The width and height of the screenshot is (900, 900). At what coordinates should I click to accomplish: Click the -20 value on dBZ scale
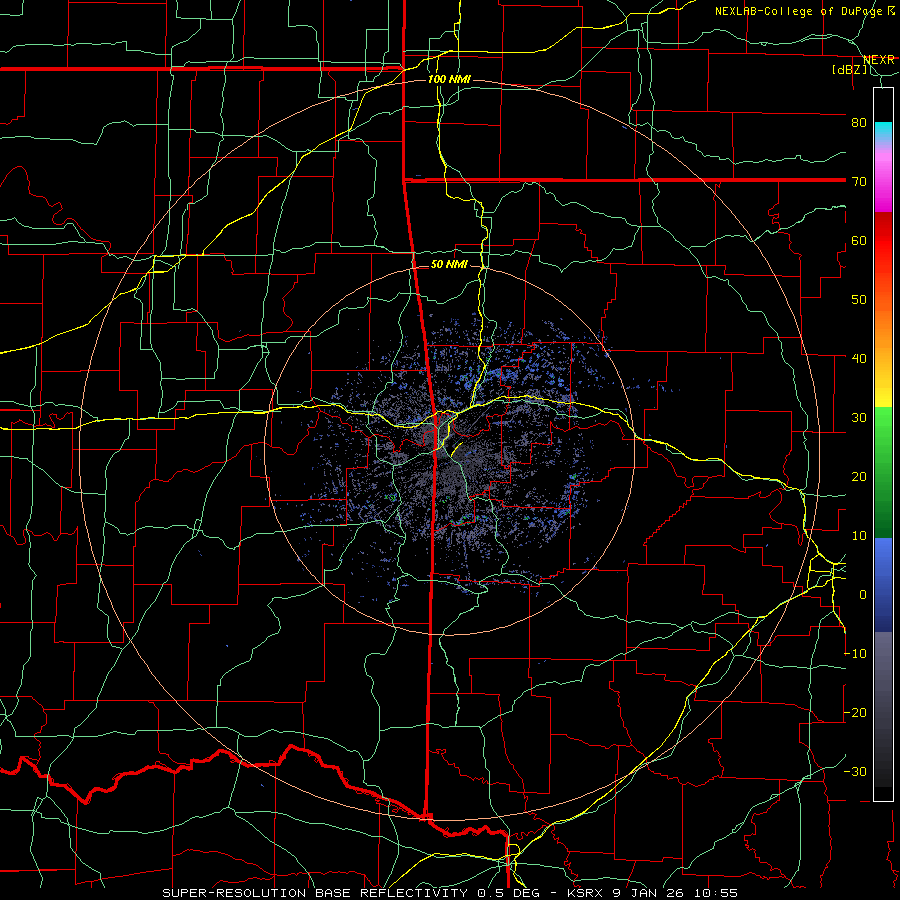coord(855,712)
